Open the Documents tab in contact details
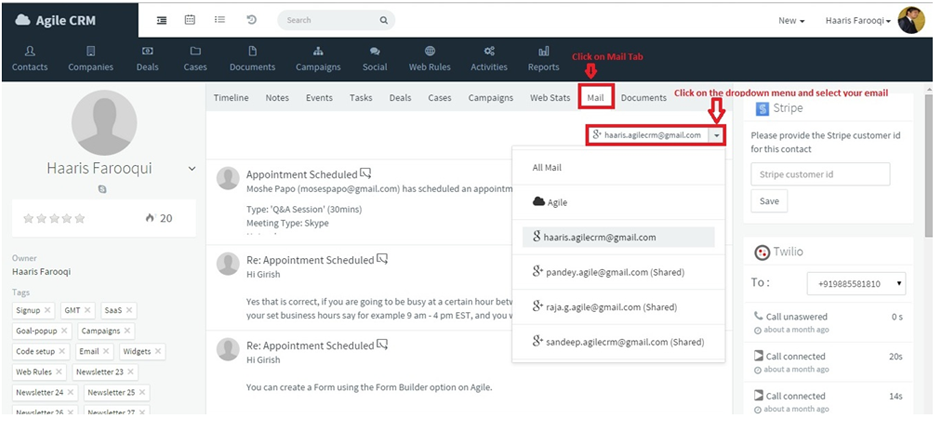This screenshot has width=936, height=432. pyautogui.click(x=644, y=97)
